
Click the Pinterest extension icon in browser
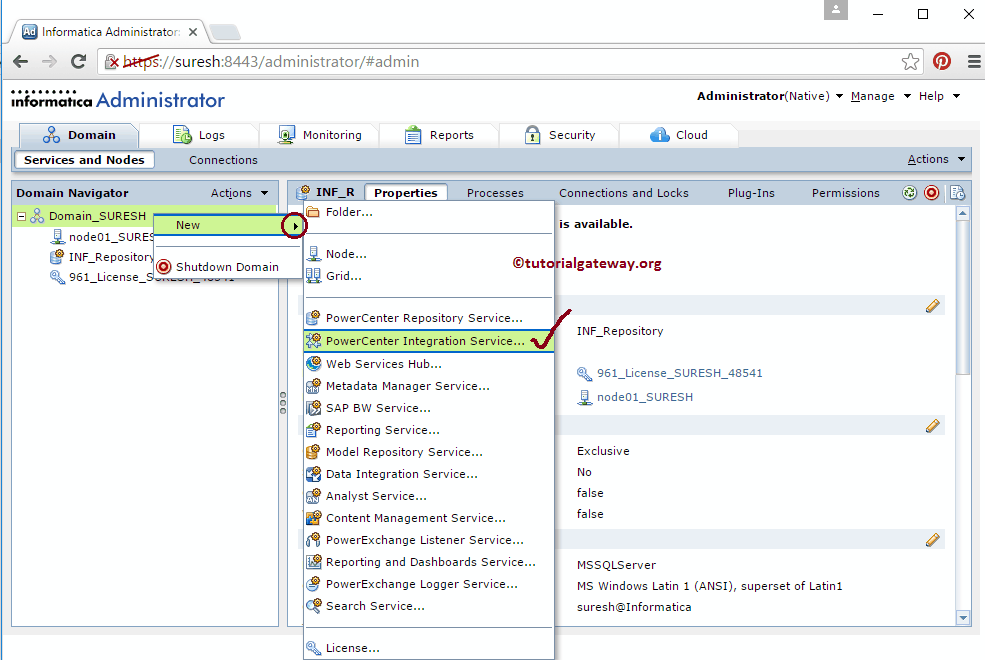(941, 61)
